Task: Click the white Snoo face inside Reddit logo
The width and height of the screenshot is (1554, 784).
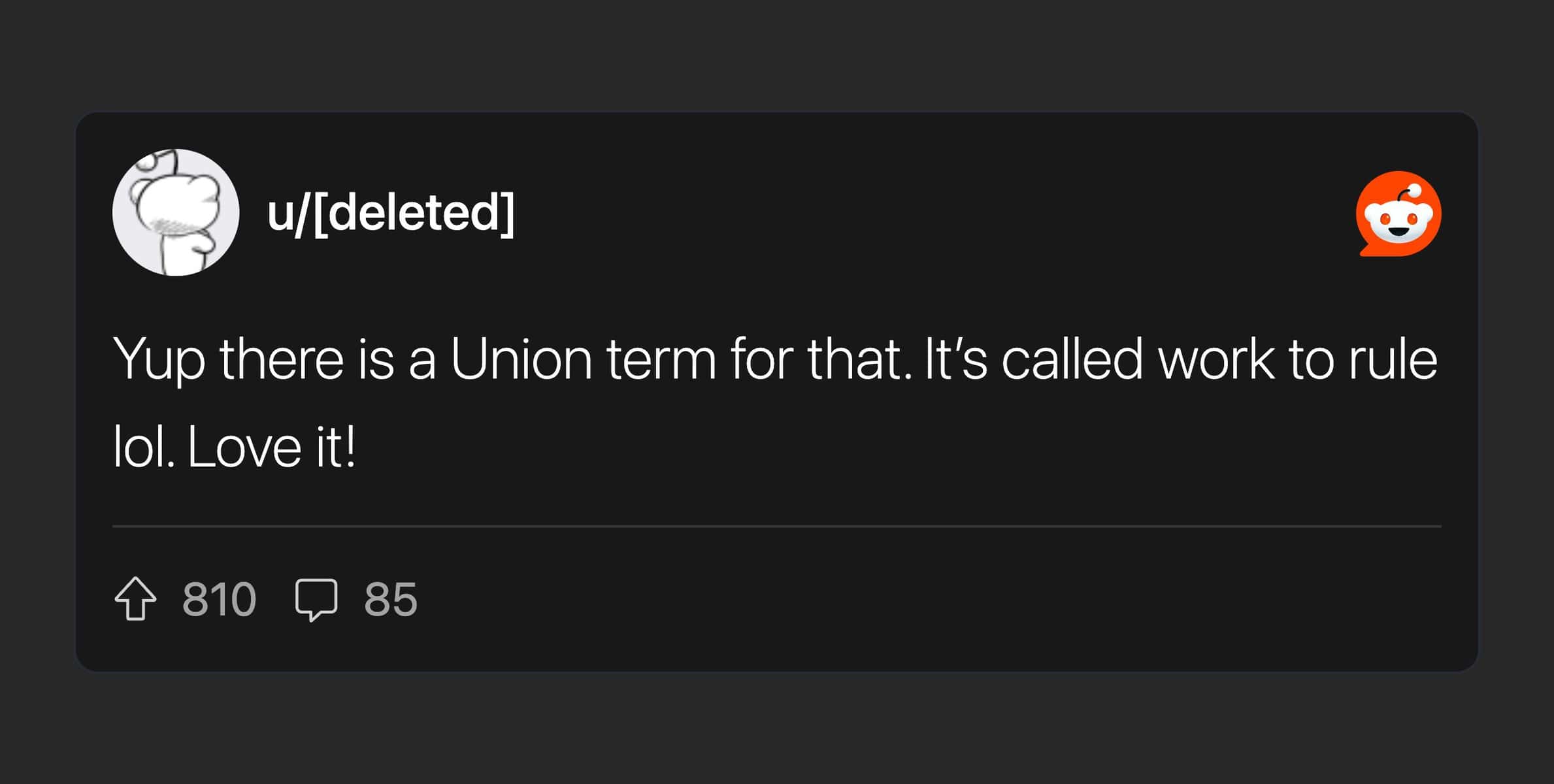Action: point(1398,222)
